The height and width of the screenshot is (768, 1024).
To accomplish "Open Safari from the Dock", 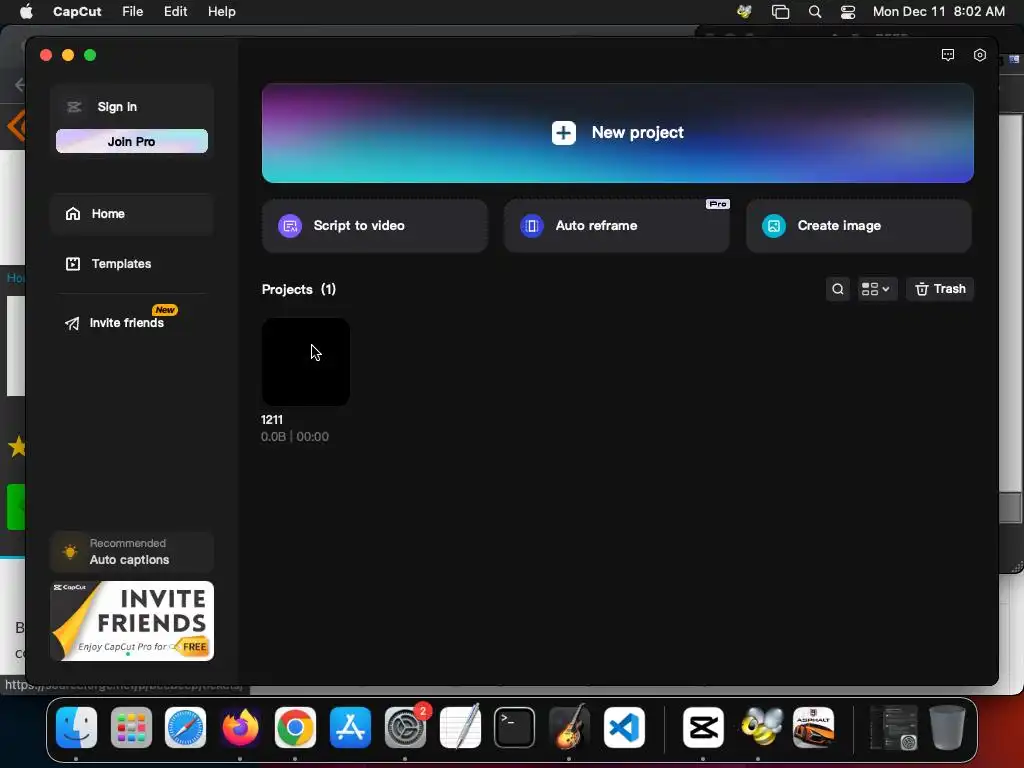I will click(185, 728).
